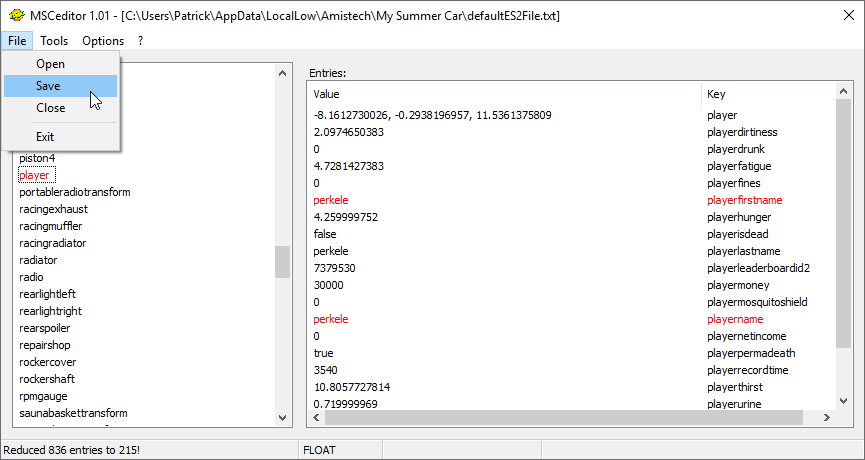
Task: Select rpmgauge in the list
Action: pos(43,397)
